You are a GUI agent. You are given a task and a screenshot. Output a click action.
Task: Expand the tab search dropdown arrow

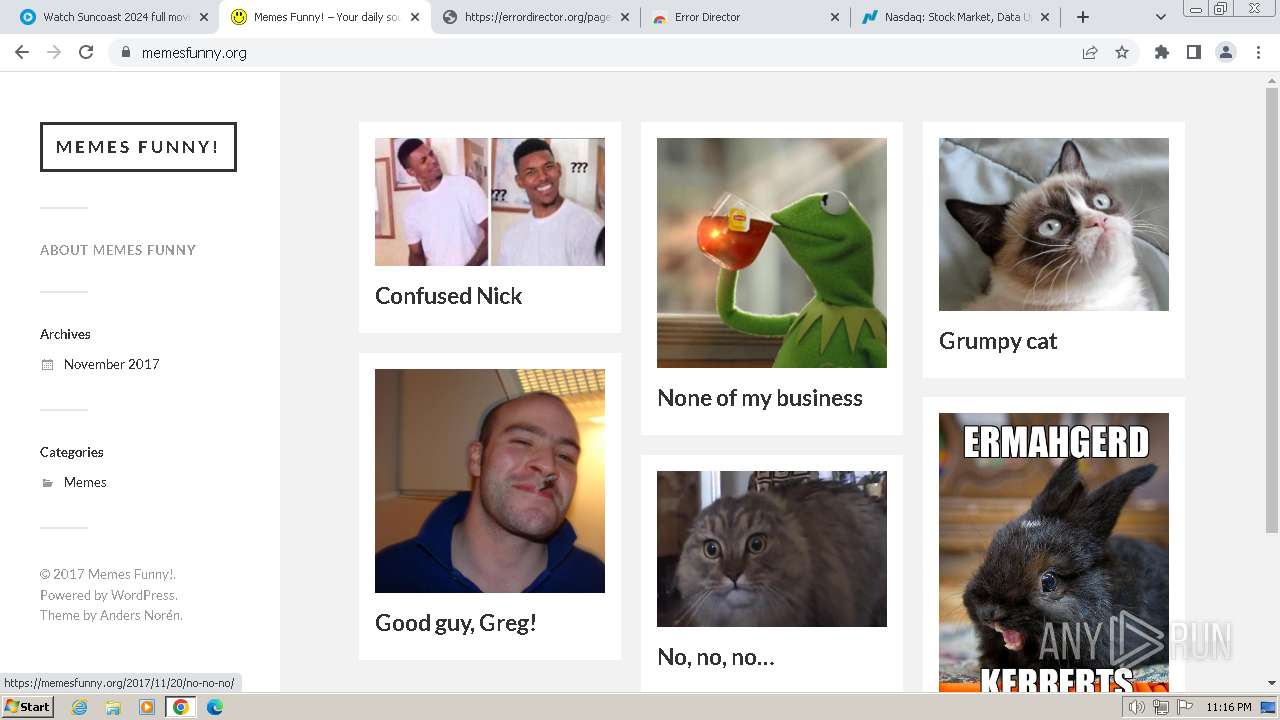[1161, 17]
